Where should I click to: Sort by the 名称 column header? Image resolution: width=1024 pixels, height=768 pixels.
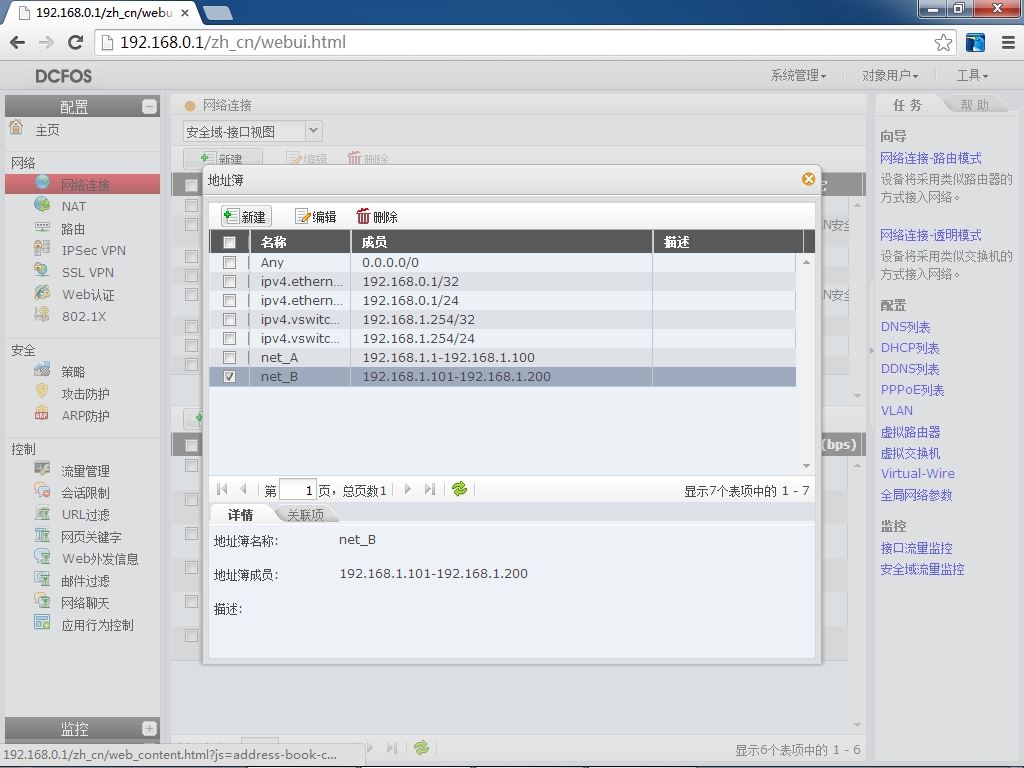(x=300, y=242)
